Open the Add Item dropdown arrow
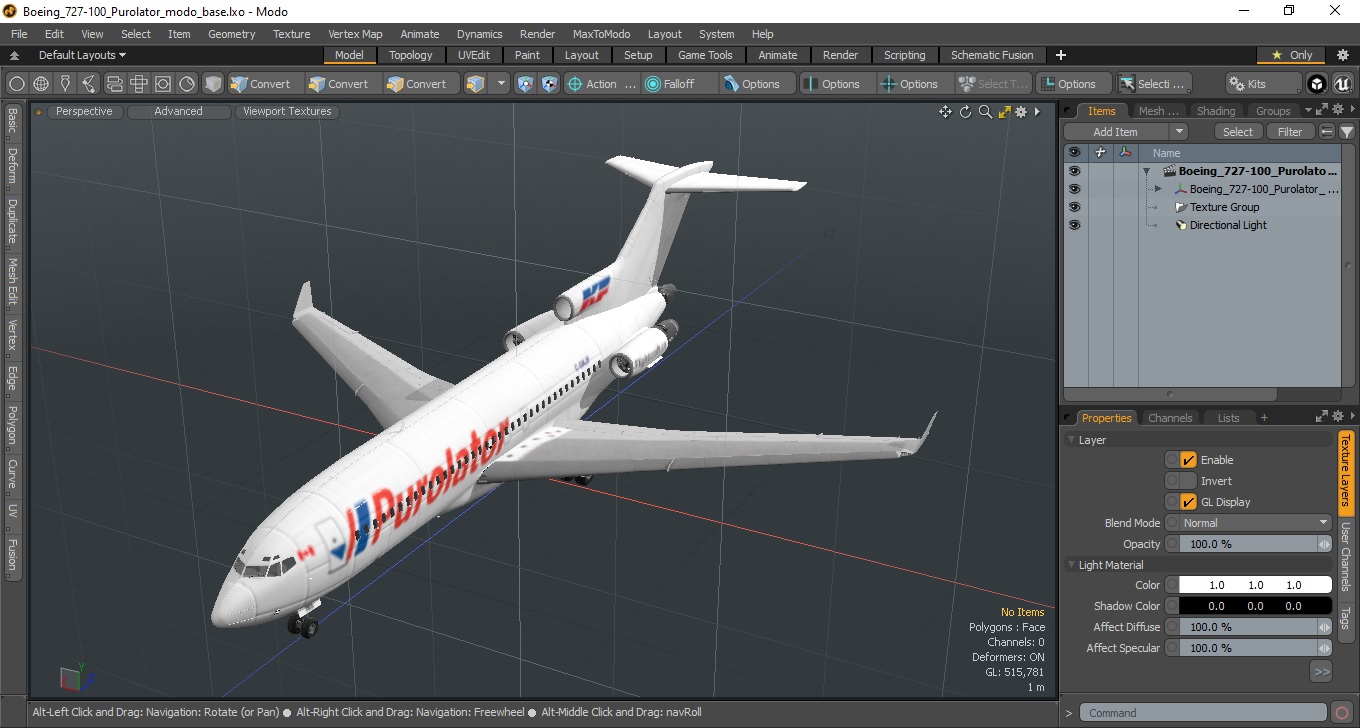 1179,132
